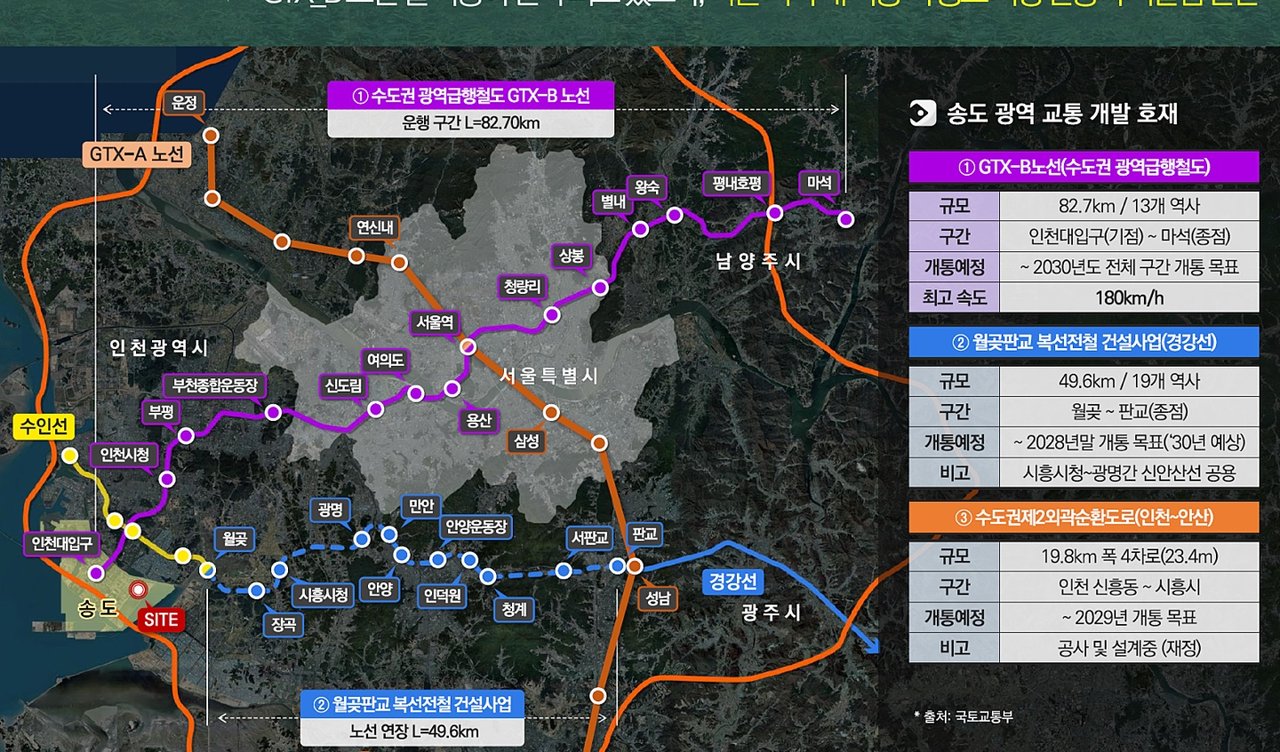Click the red SITE label box

[160, 620]
